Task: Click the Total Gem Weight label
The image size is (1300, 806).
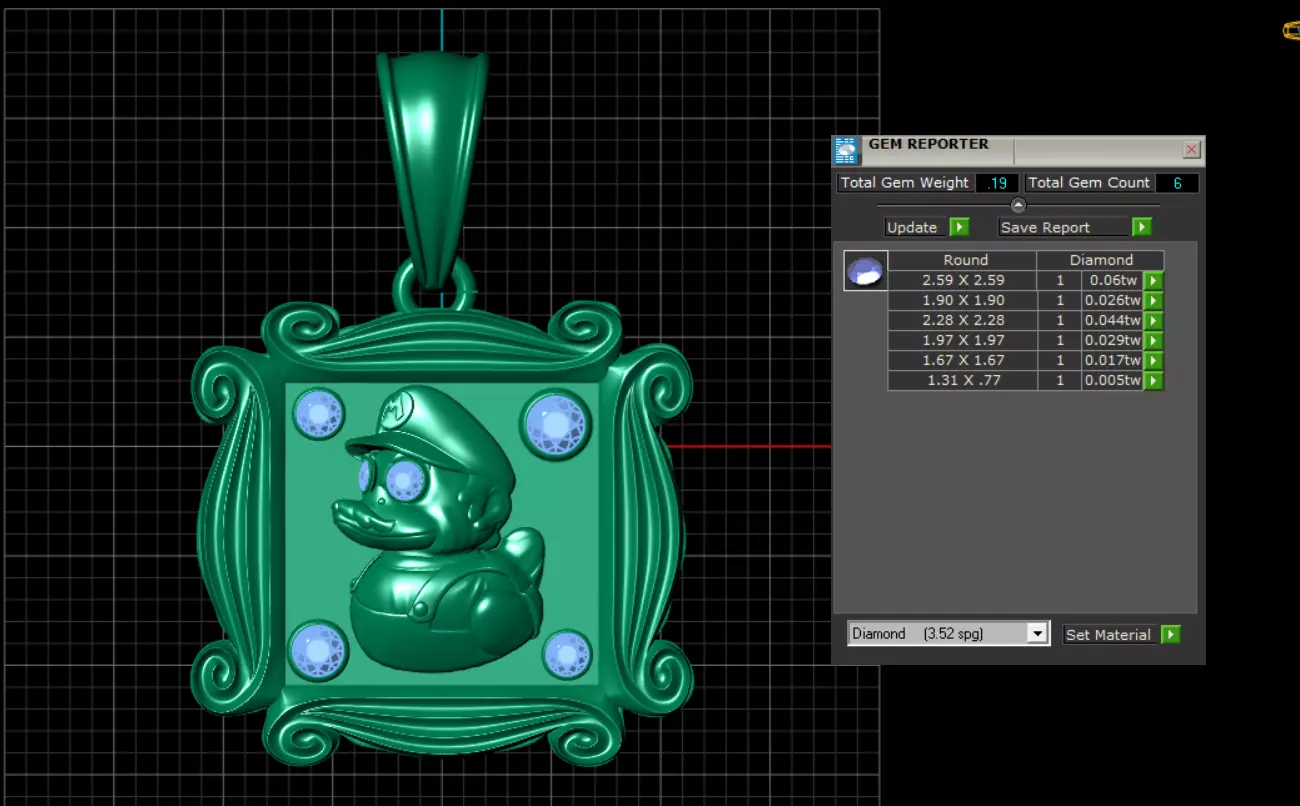Action: point(904,183)
